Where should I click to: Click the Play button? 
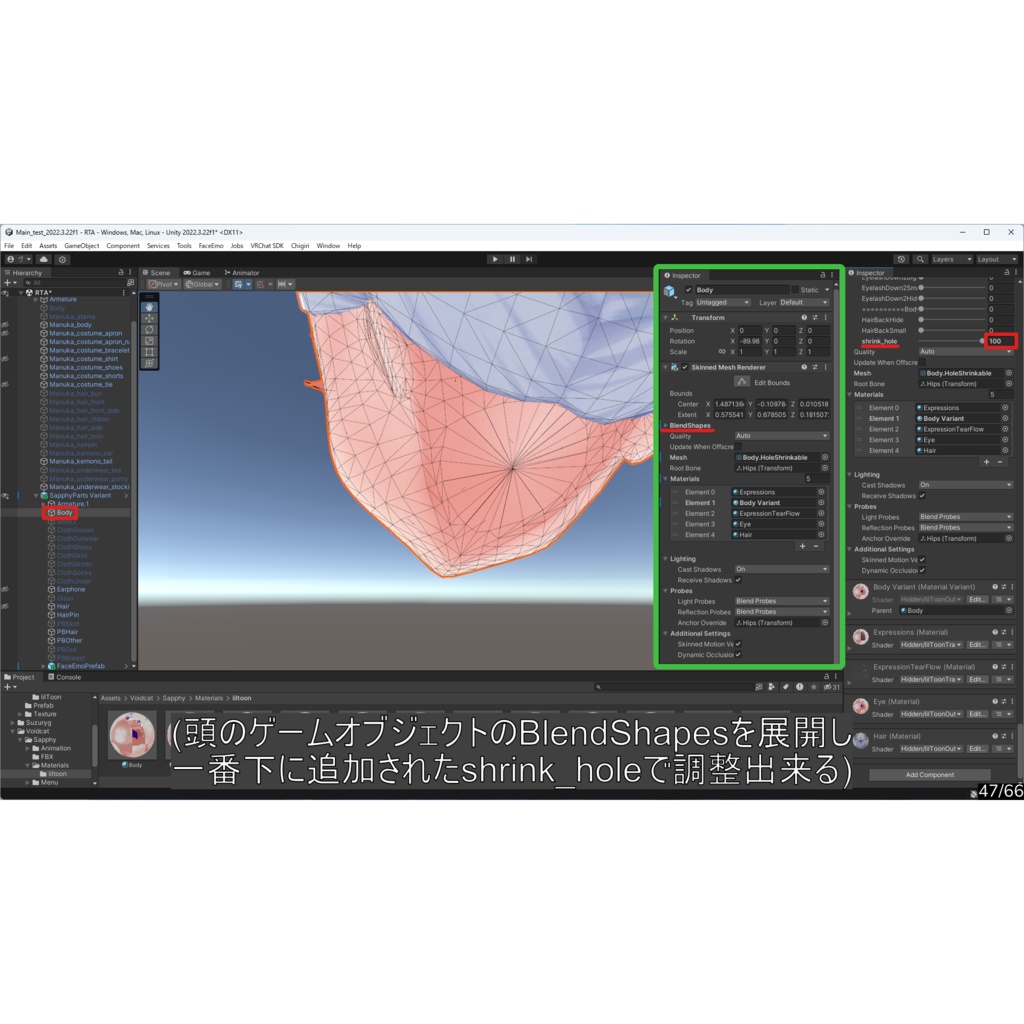click(x=495, y=259)
